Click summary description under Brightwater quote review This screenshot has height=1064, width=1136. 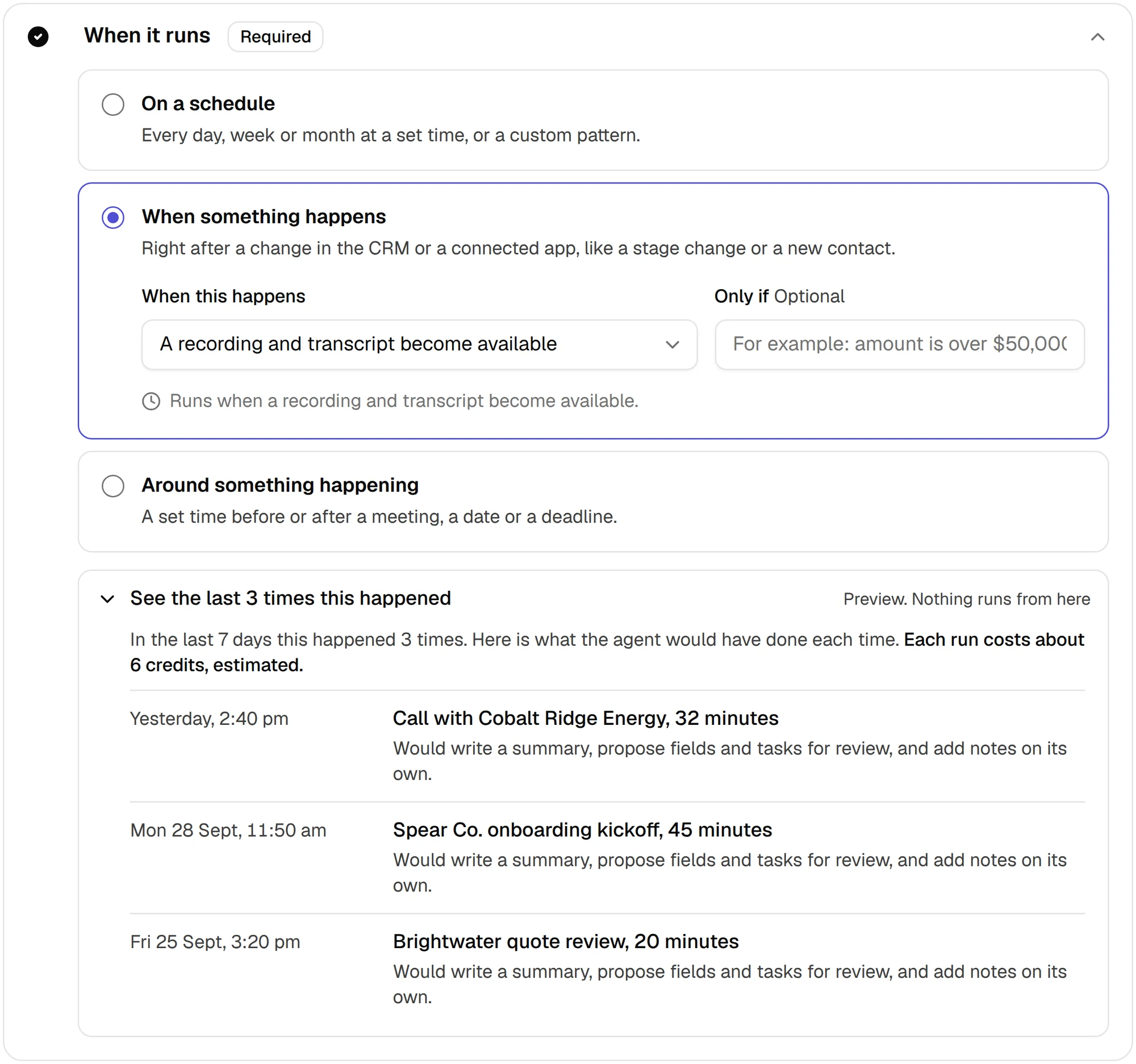pos(730,984)
